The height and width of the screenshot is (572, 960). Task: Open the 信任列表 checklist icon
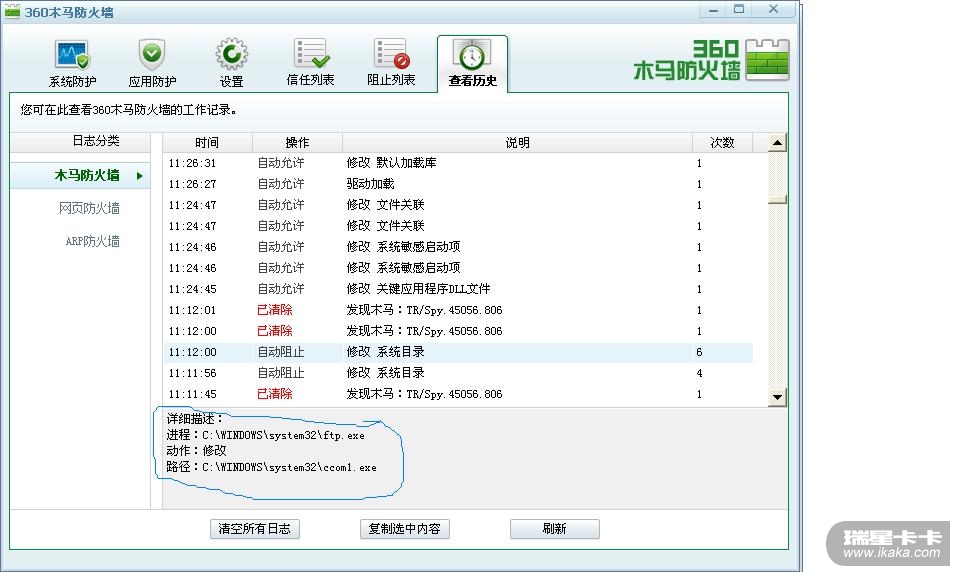point(311,54)
